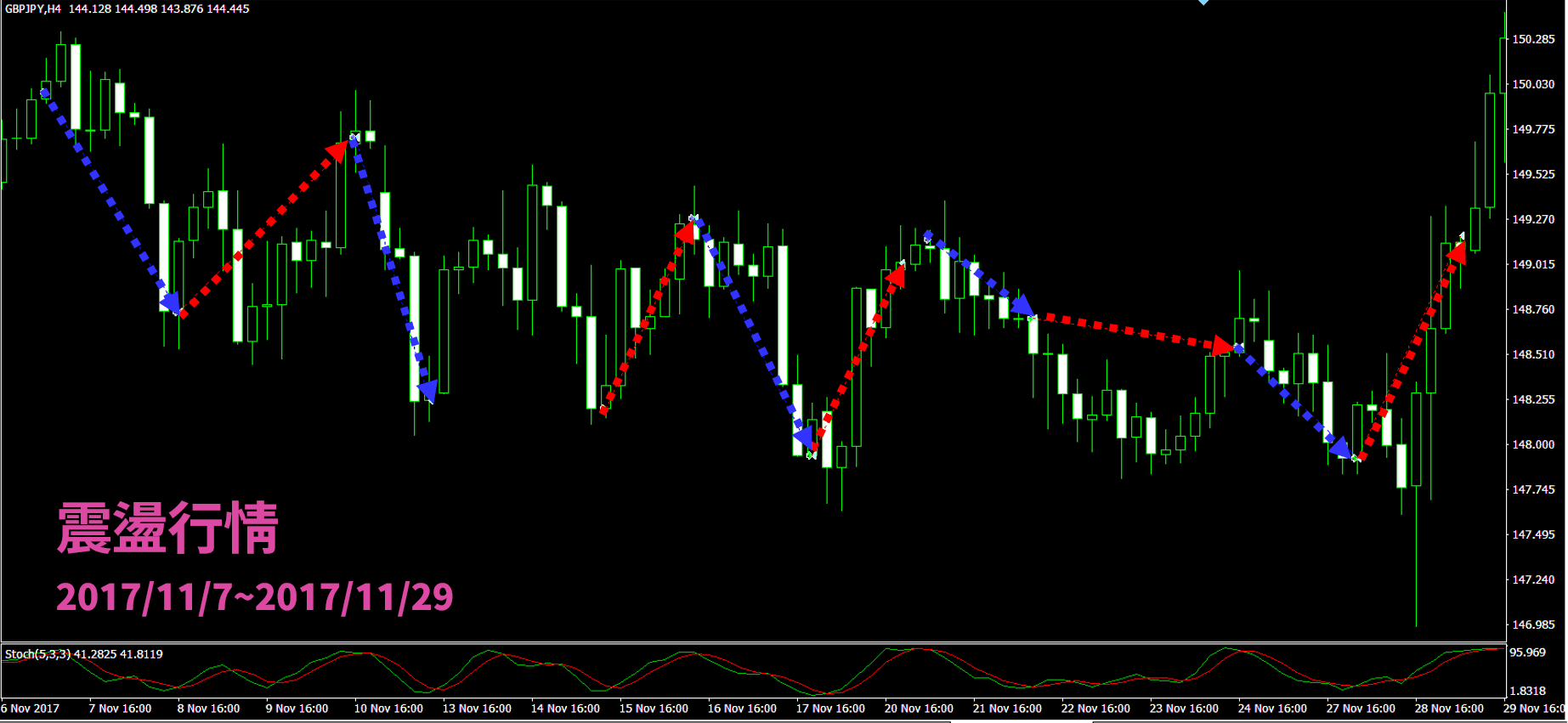Viewport: 1568px width, 723px height.
Task: Click red arrowhead at the 16 Nov peak
Action: 685,232
